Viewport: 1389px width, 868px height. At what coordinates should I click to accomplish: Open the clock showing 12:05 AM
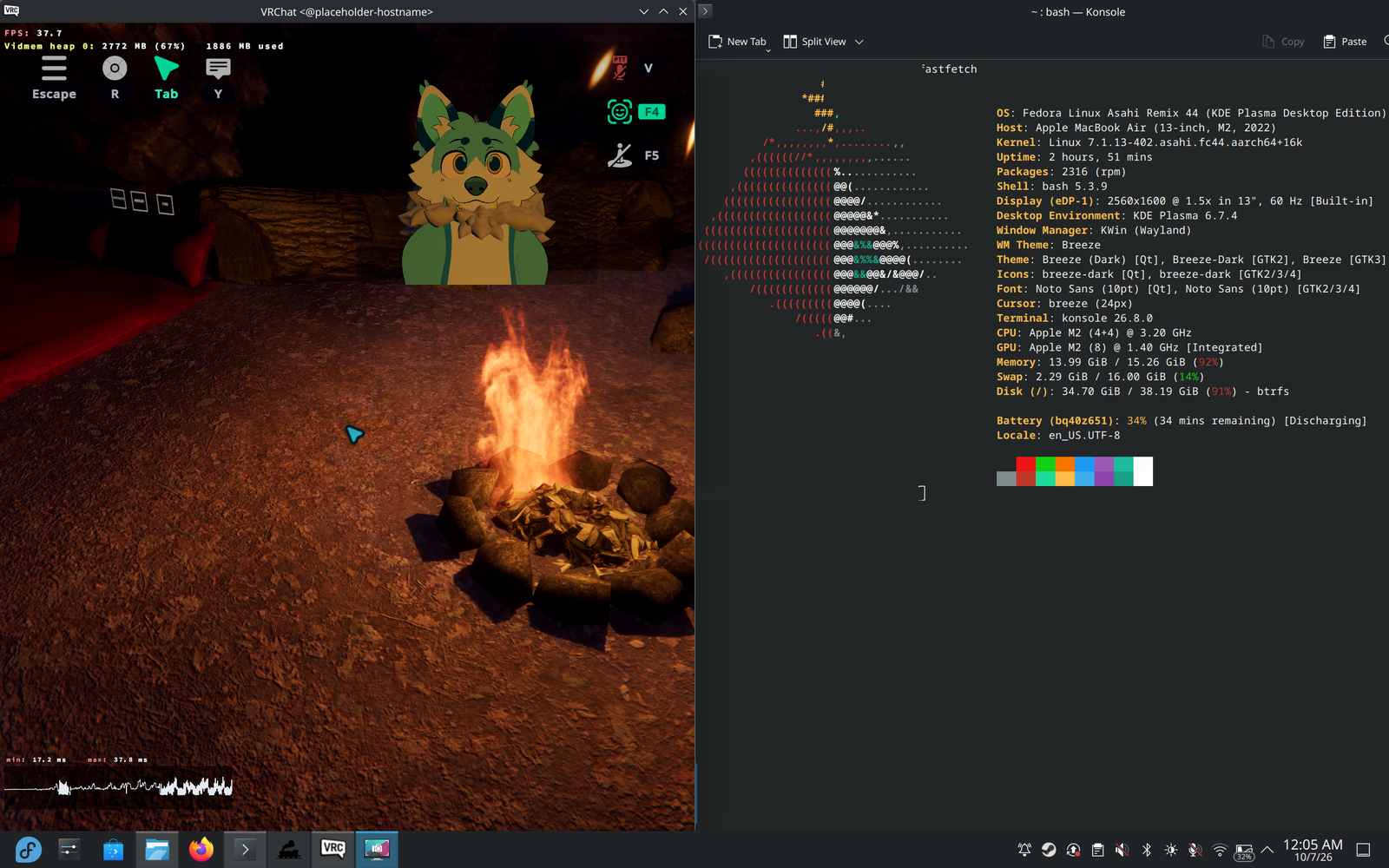point(1313,850)
